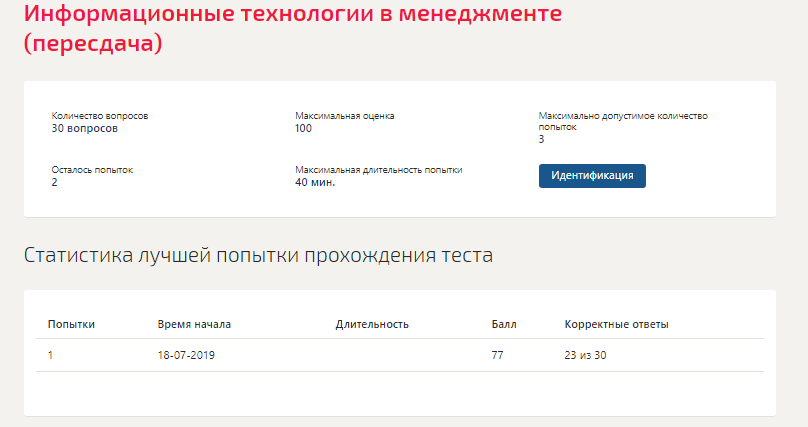Click the 30 вопросов value

pos(85,129)
